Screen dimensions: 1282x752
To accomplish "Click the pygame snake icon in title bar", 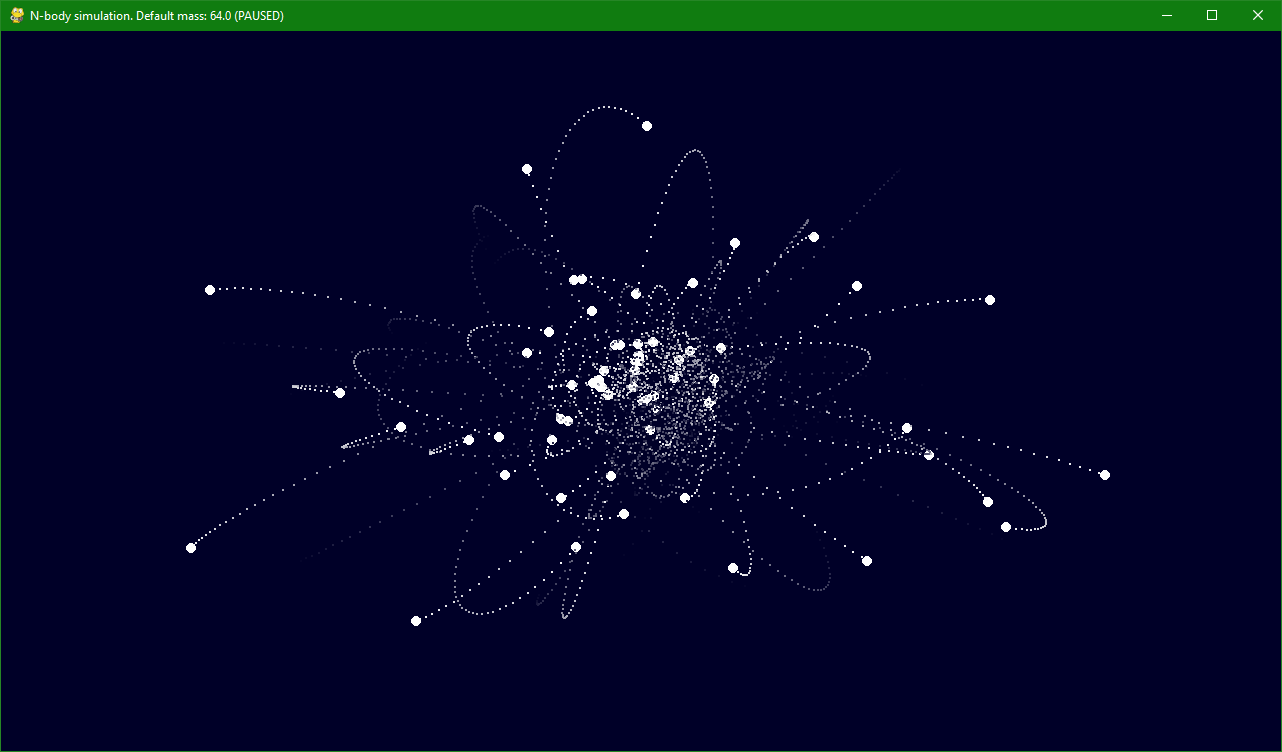I will coord(17,15).
